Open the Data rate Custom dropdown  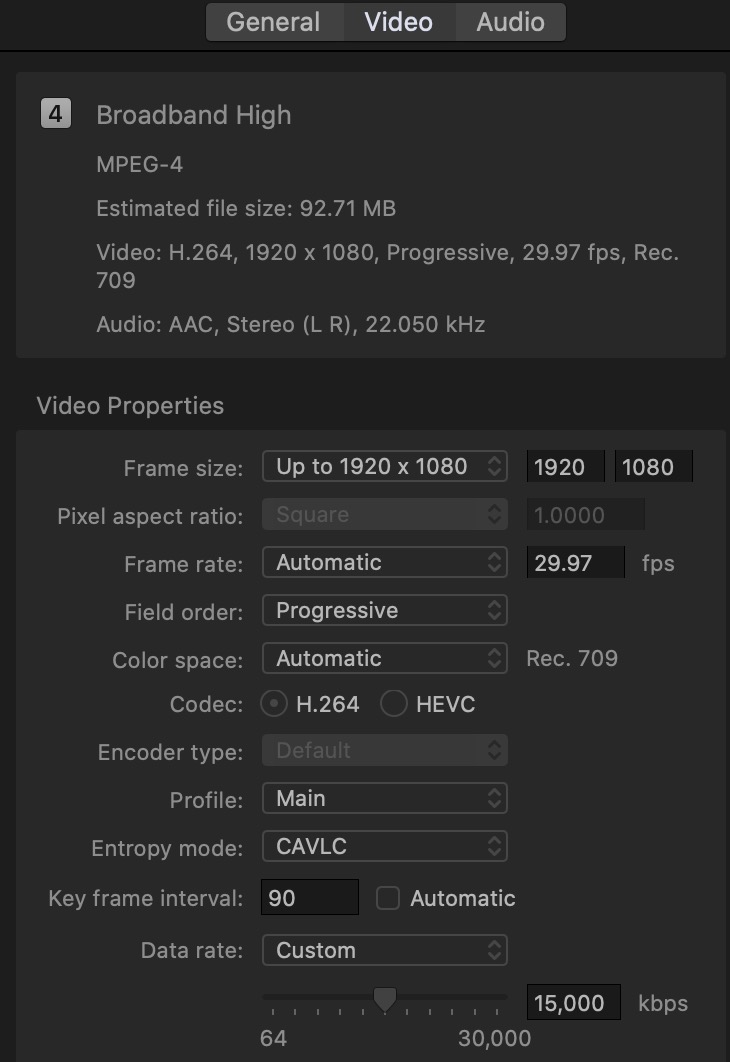pos(384,950)
